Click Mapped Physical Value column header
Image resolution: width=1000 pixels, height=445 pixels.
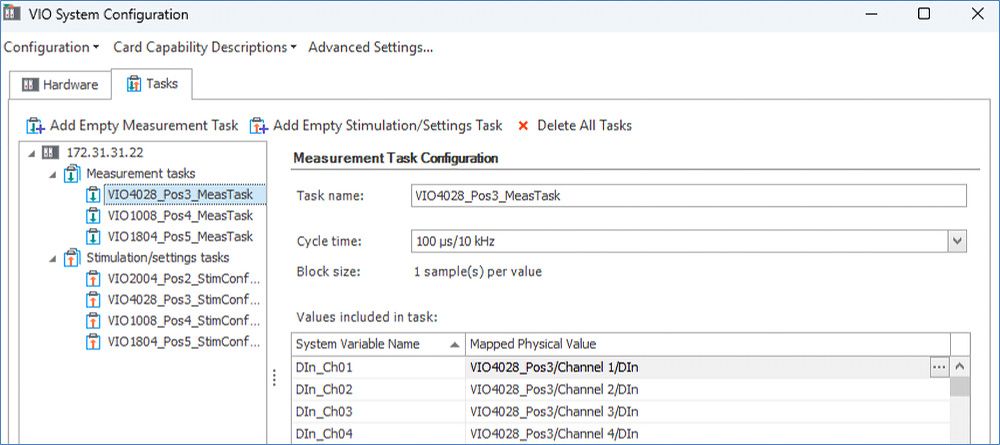[708, 344]
